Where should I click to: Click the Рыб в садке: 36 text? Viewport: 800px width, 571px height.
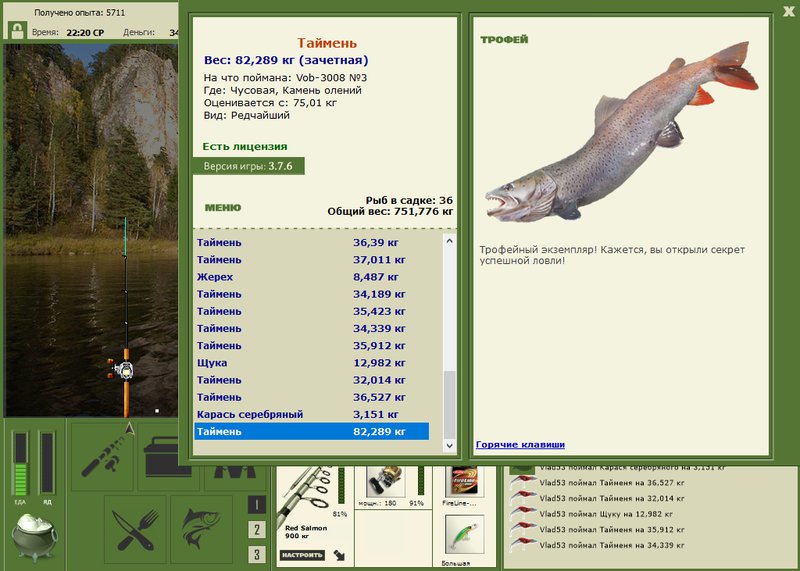coord(409,200)
